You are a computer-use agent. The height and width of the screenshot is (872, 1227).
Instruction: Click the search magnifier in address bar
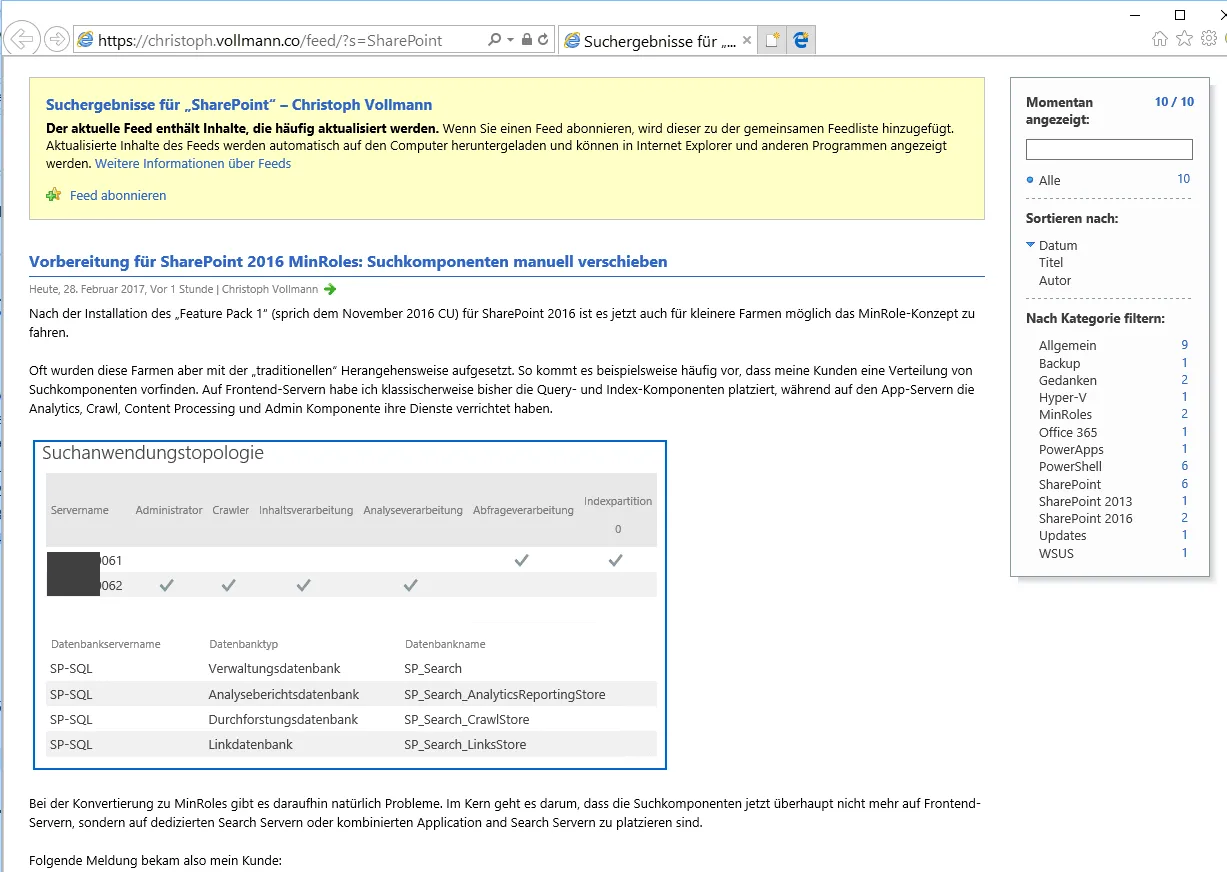494,40
